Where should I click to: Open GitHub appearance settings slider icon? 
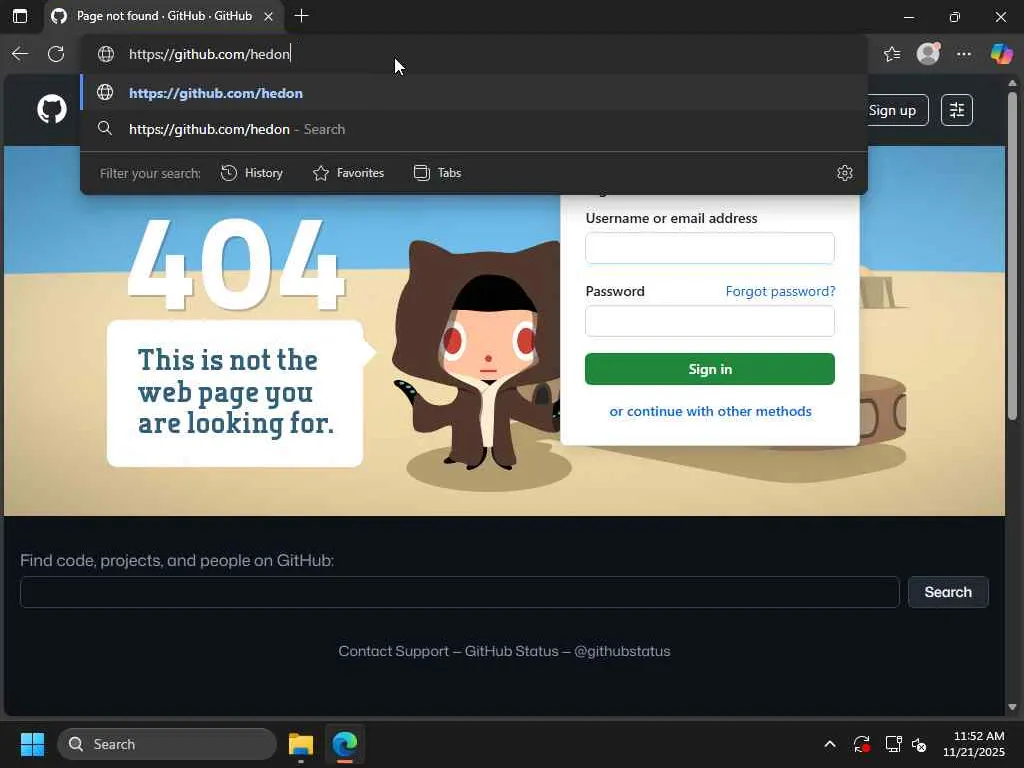957,110
